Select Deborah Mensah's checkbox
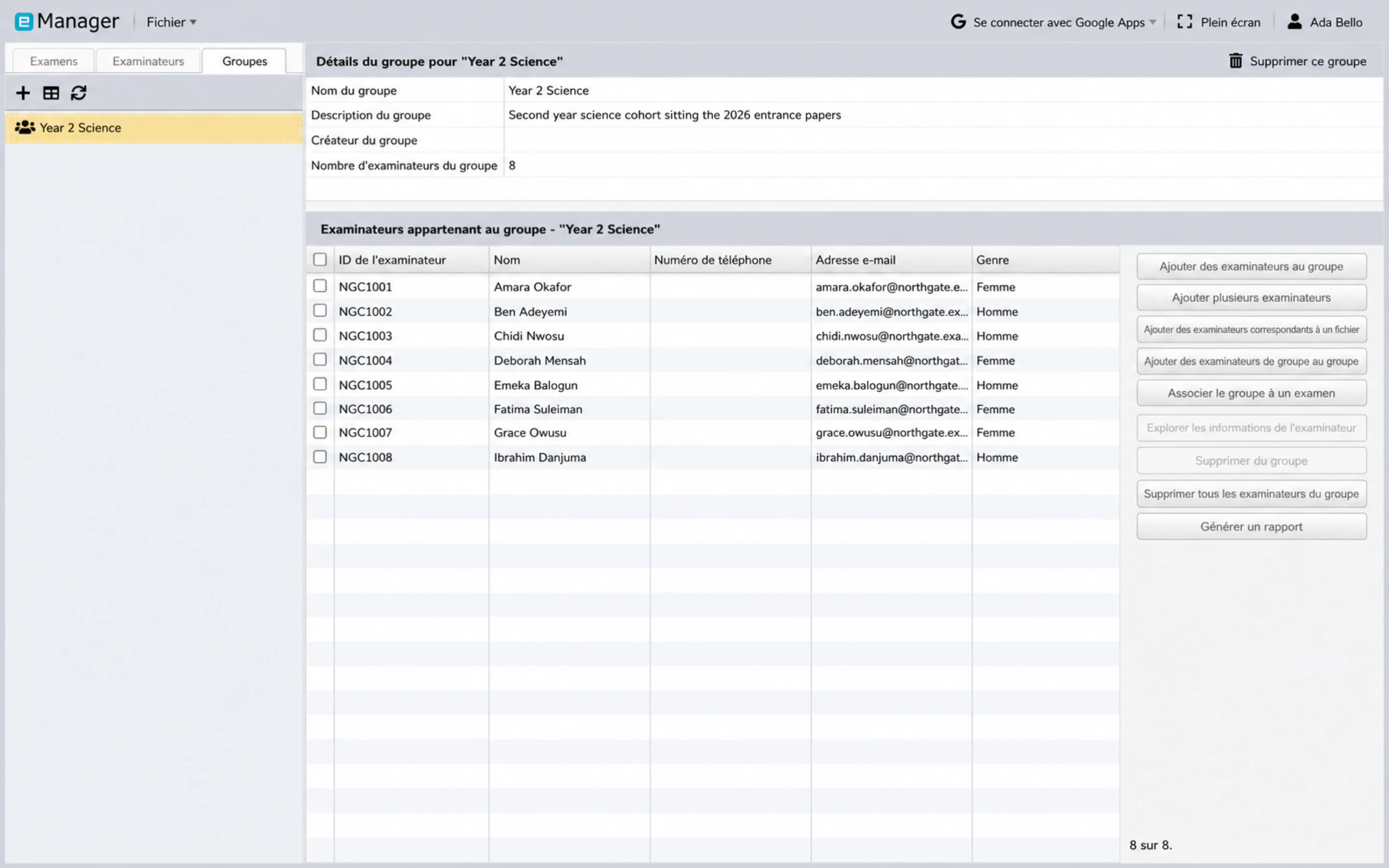Image resolution: width=1389 pixels, height=868 pixels. [320, 359]
